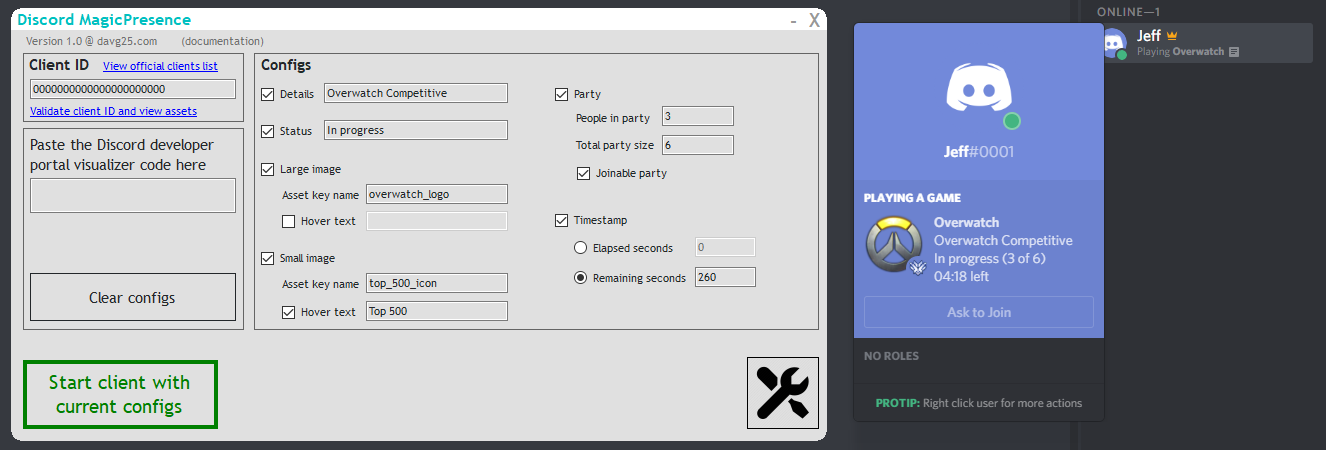Click the People in party field

coord(698,117)
